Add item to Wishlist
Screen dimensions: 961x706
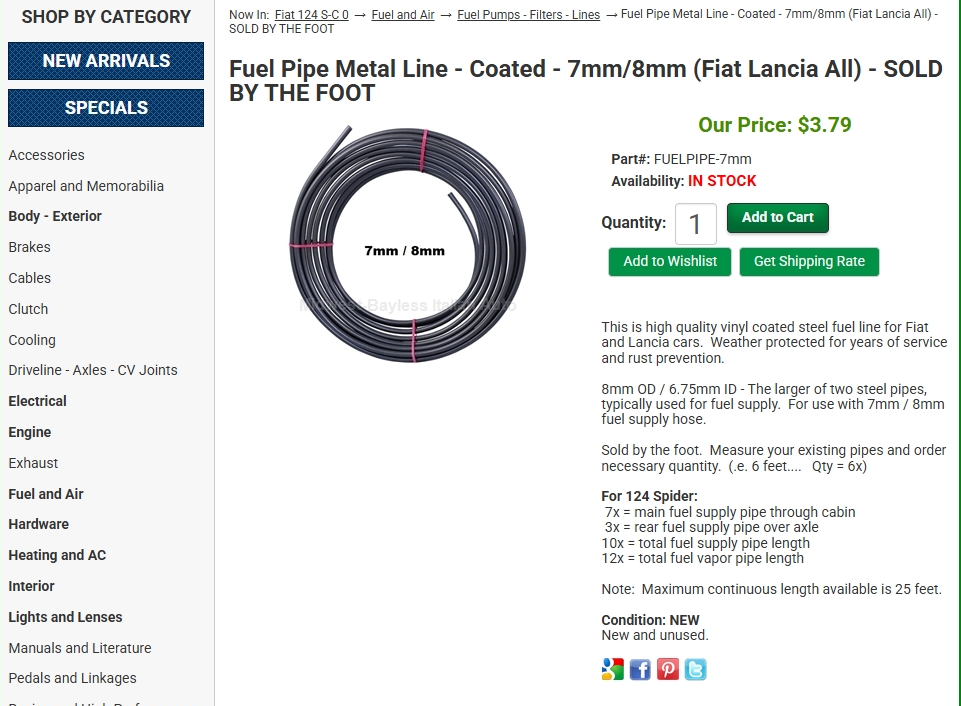[670, 262]
